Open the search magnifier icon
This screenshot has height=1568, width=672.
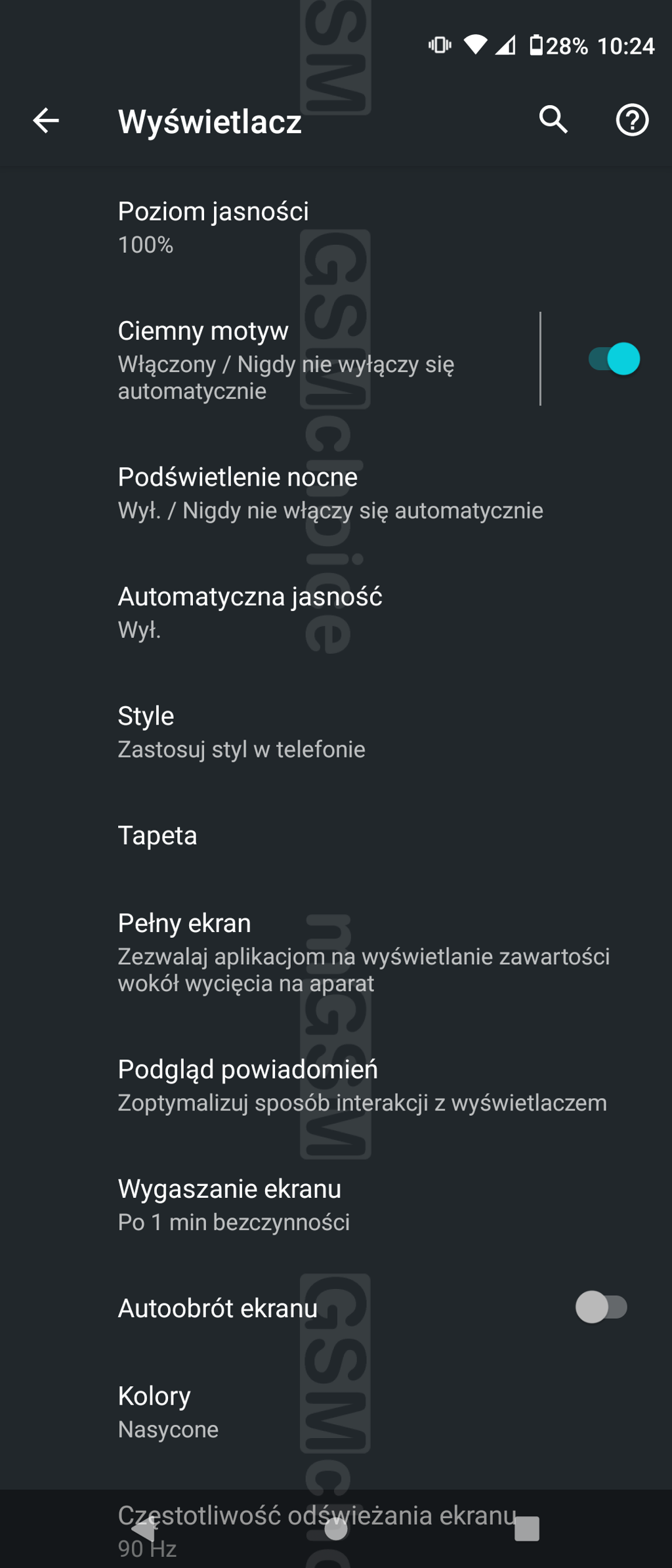pyautogui.click(x=553, y=120)
